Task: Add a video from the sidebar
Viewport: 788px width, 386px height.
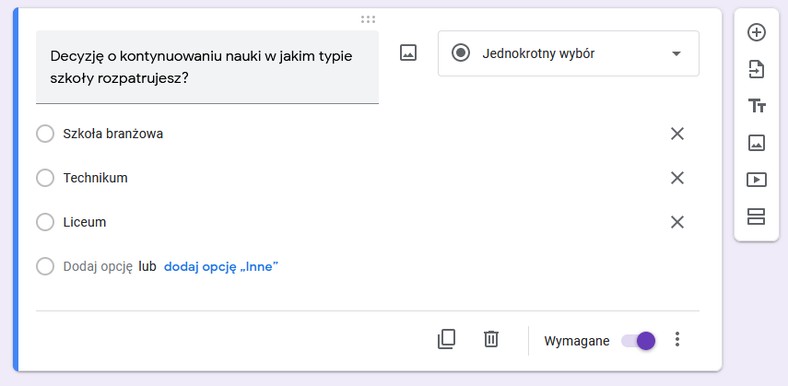Action: click(x=756, y=179)
